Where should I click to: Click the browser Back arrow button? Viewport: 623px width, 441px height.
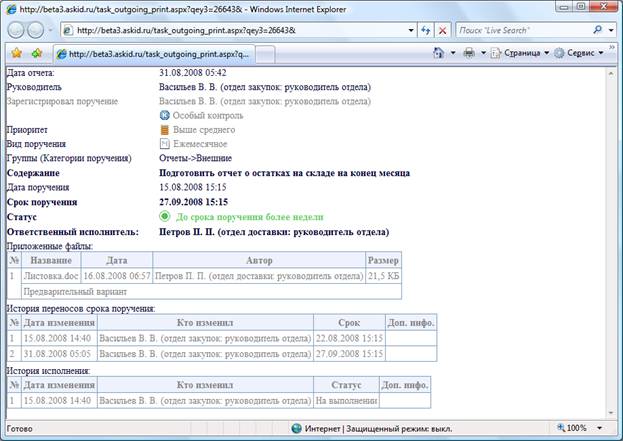pyautogui.click(x=15, y=30)
